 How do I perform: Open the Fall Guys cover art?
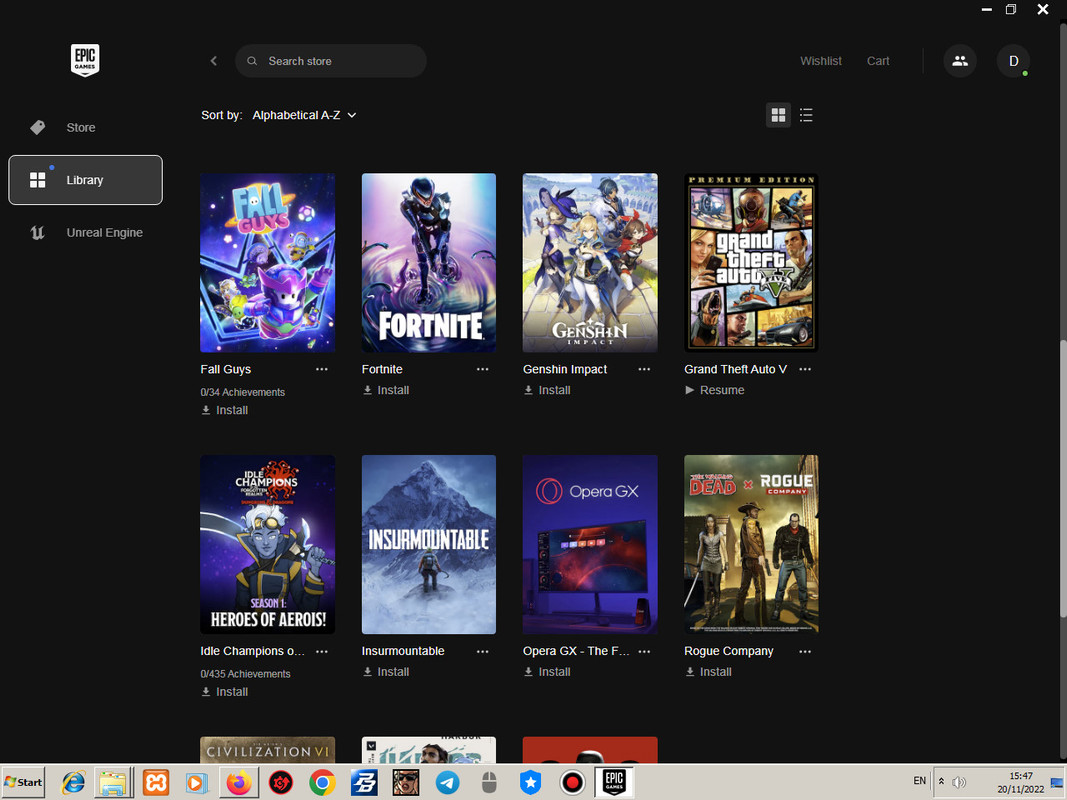267,263
